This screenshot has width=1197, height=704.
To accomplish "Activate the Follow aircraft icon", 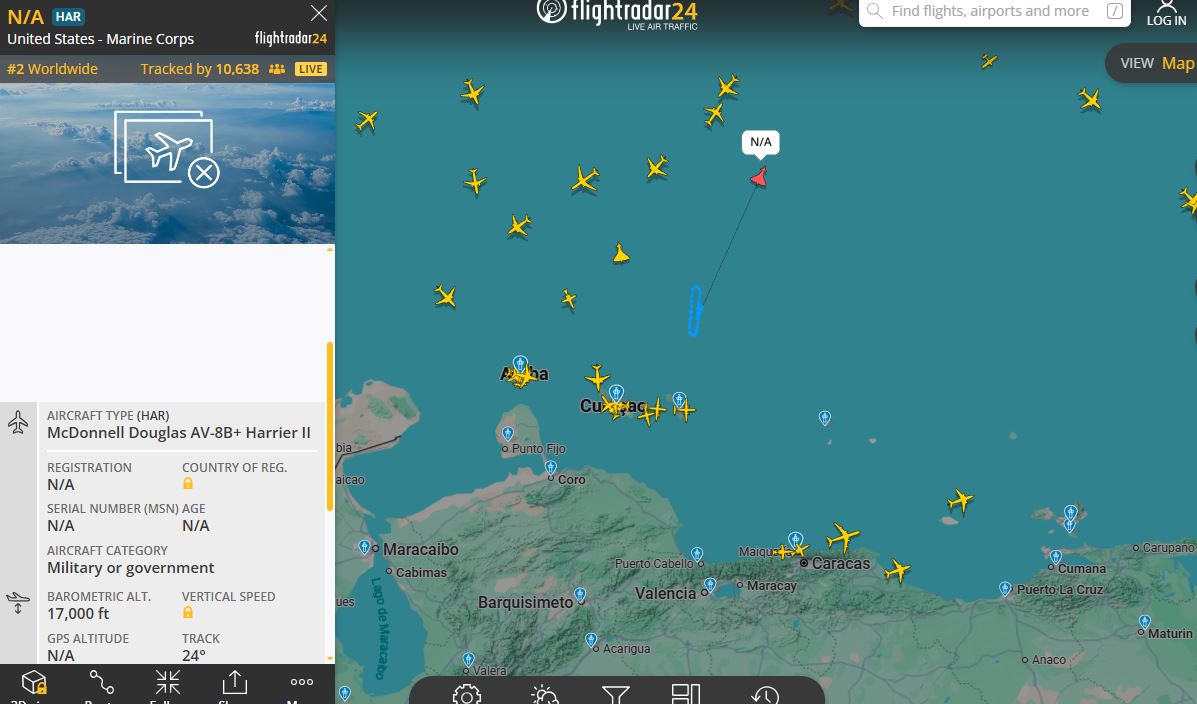I will click(x=167, y=682).
